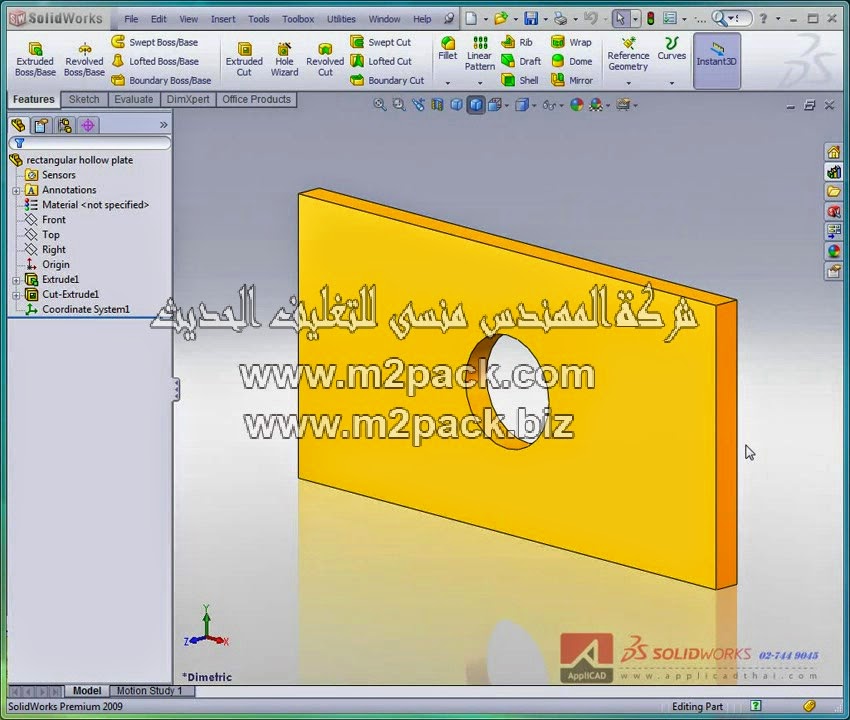This screenshot has height=720, width=850.
Task: Click the Rebuild traffic light icon
Action: (x=651, y=19)
